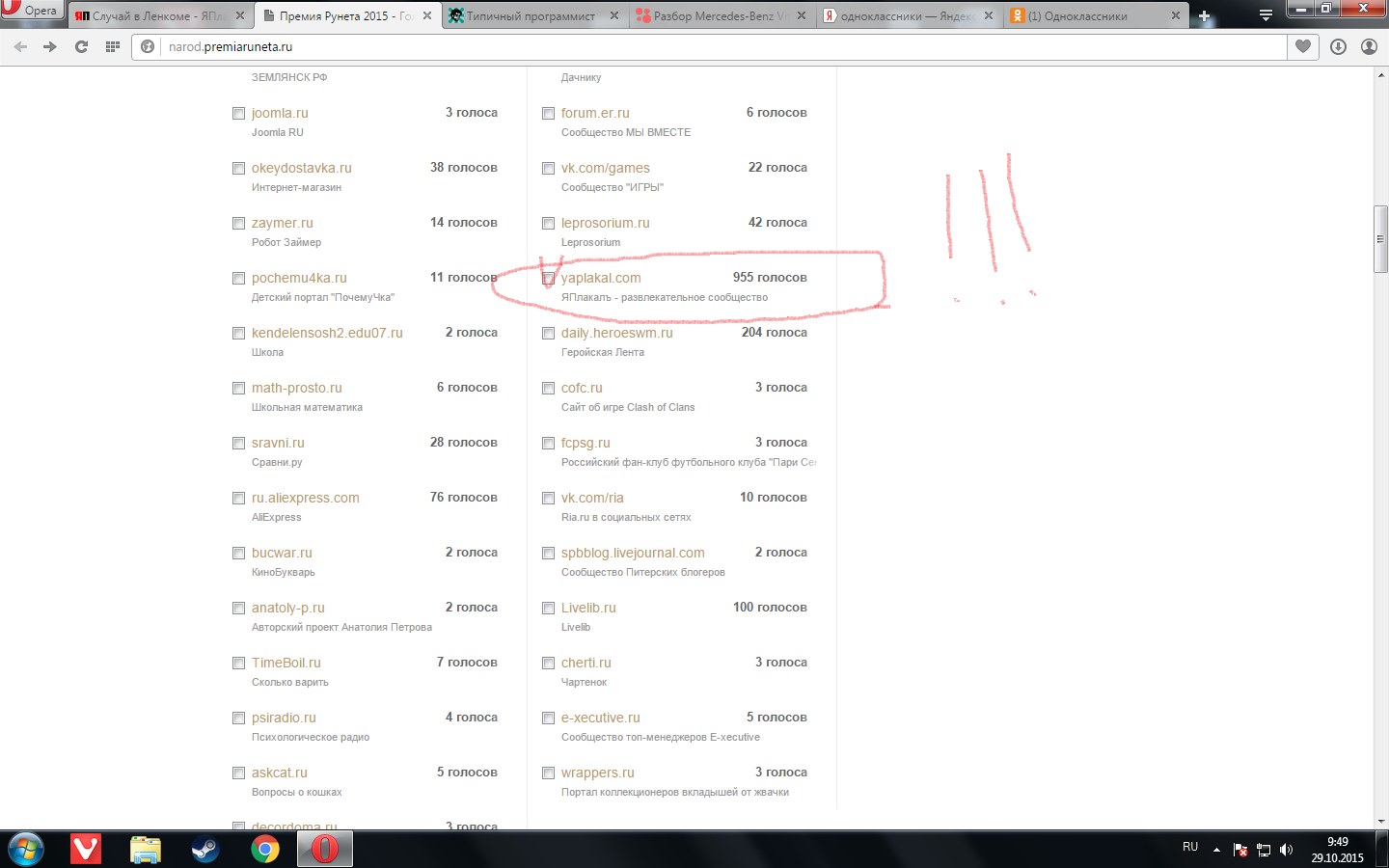The image size is (1389, 868).
Task: Visit the spbblog.livejournal.com link
Action: [x=633, y=553]
